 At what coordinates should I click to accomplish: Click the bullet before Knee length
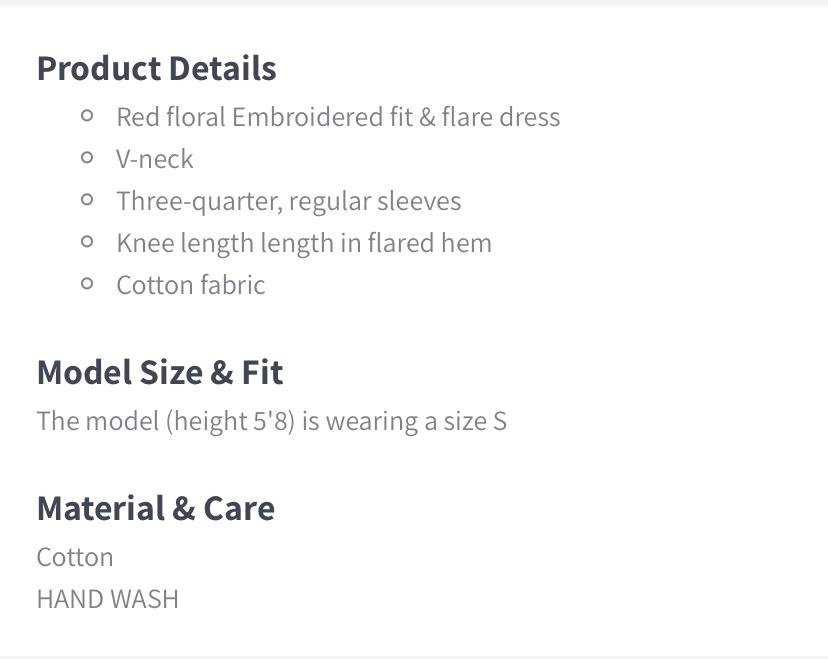click(87, 242)
